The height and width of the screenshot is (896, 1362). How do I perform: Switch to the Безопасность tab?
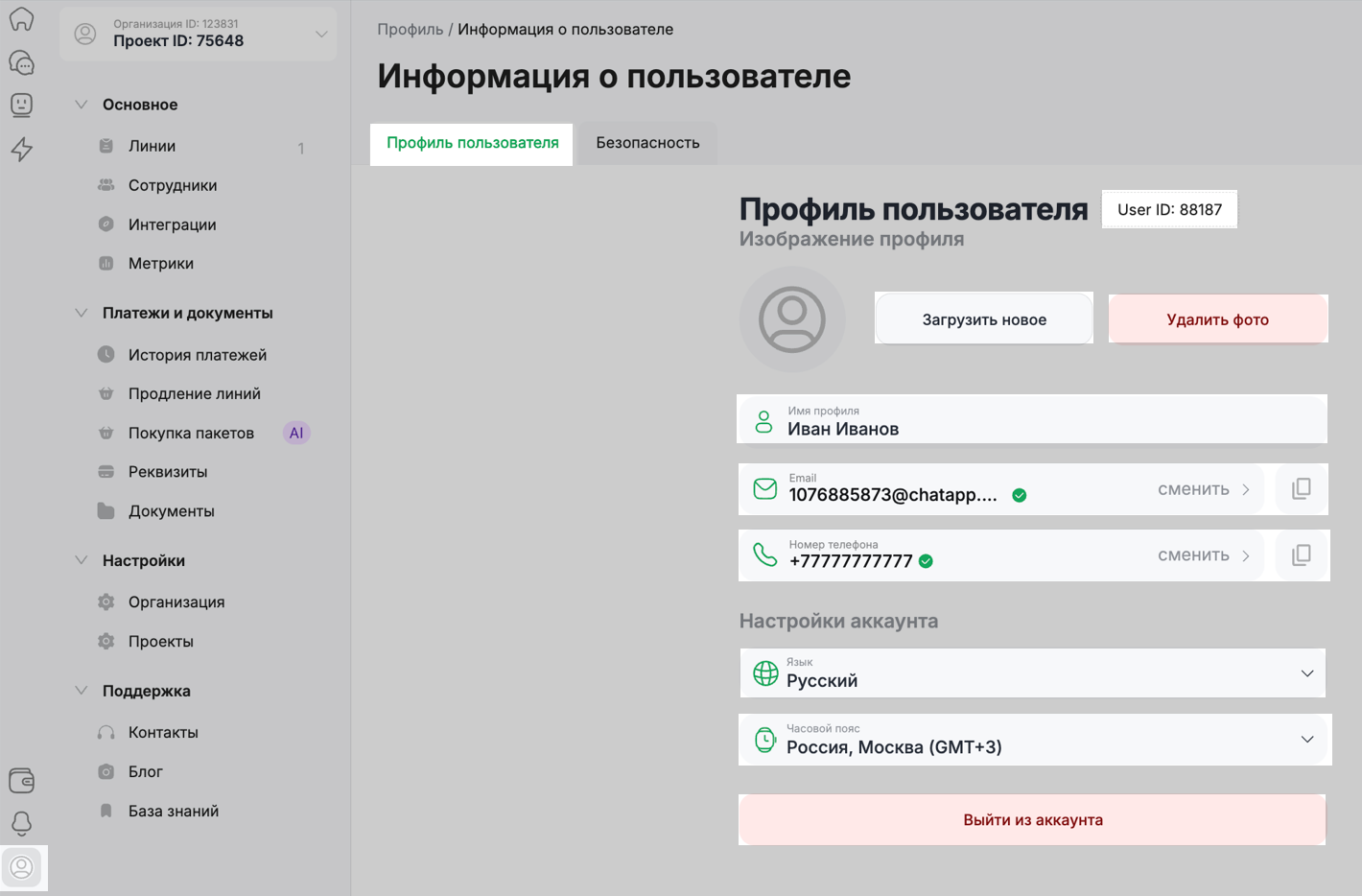tap(647, 143)
